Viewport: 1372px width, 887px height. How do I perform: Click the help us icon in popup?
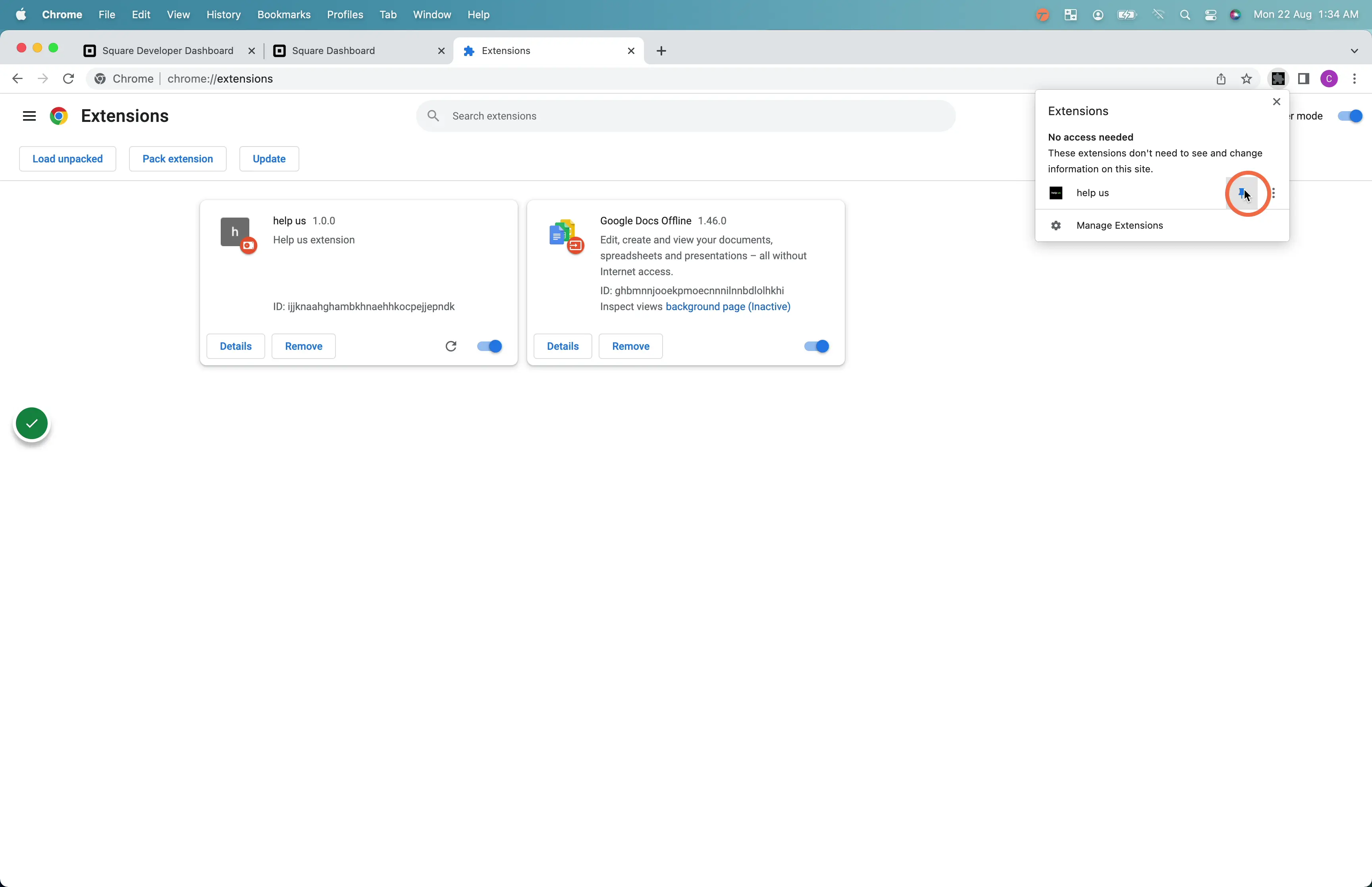coord(1056,193)
